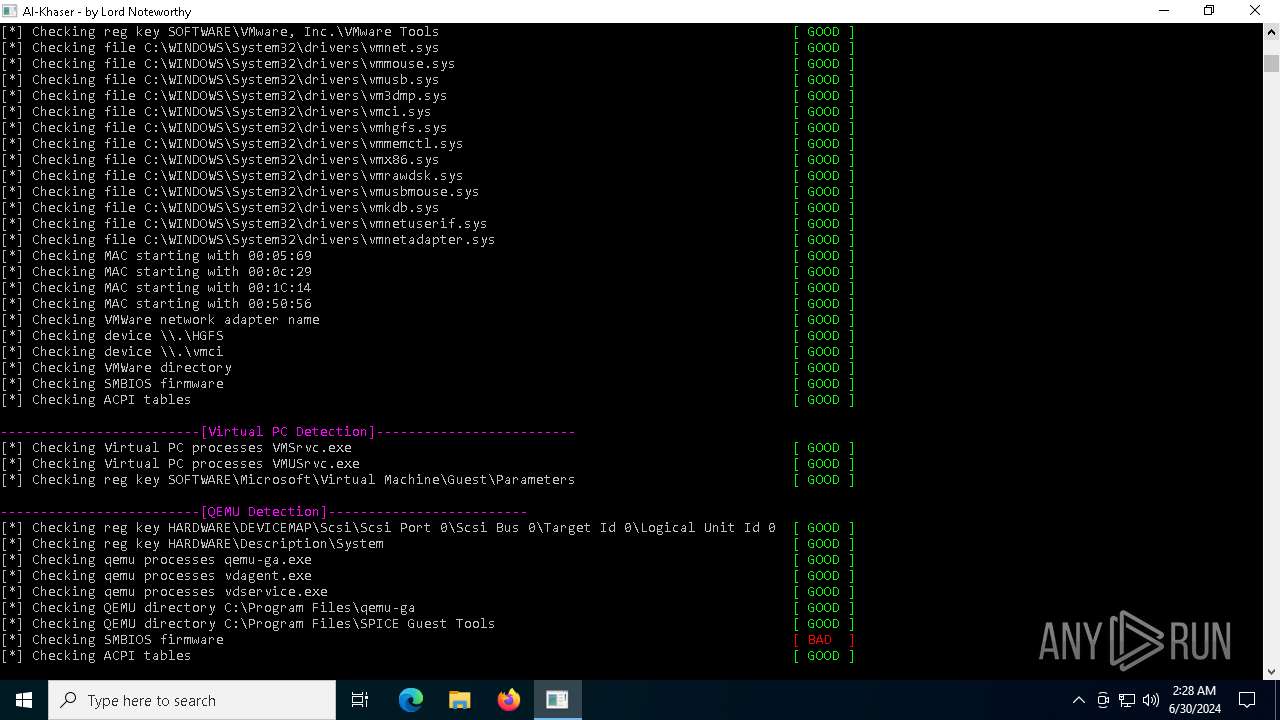
Task: Open Task View on the taskbar
Action: (x=360, y=700)
